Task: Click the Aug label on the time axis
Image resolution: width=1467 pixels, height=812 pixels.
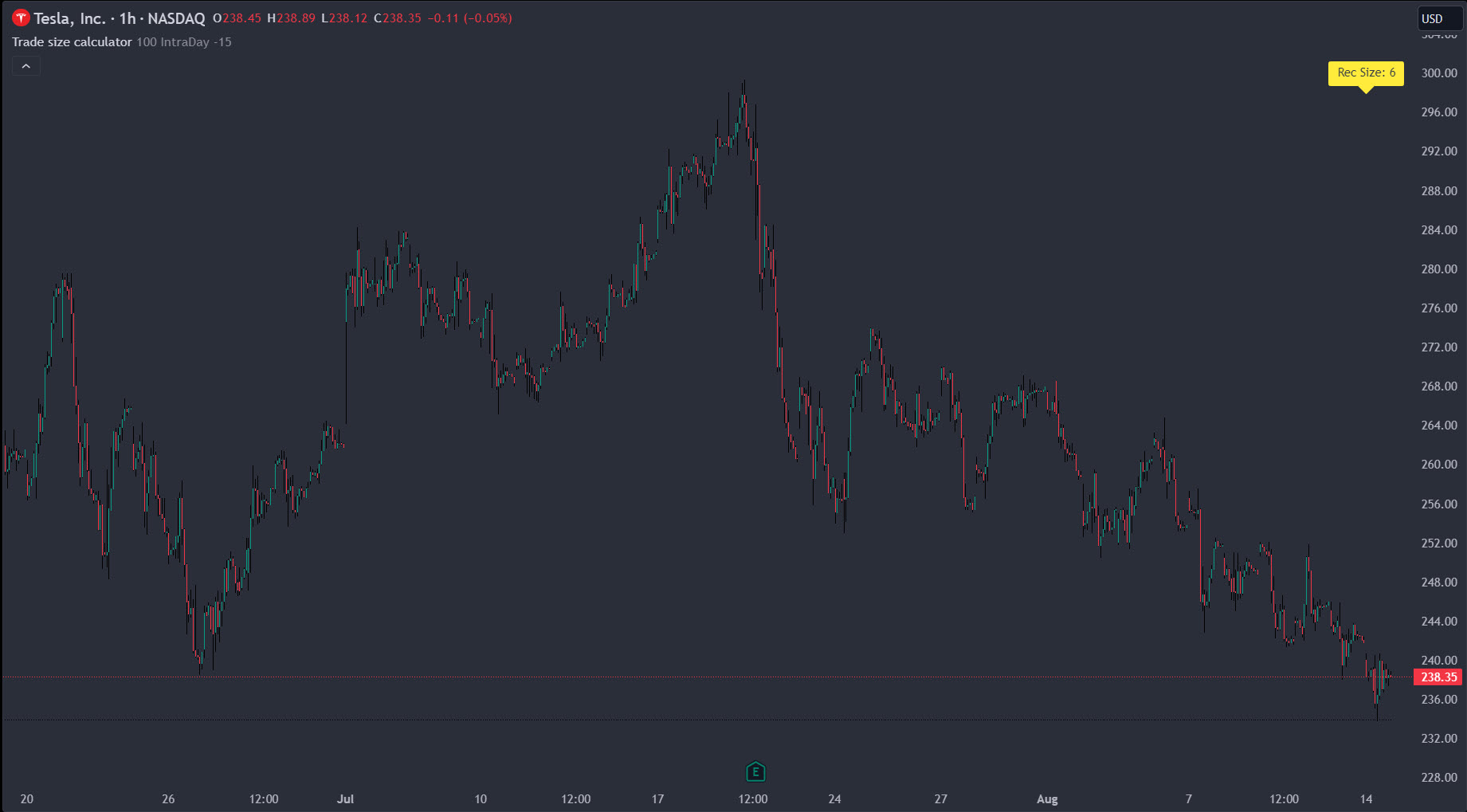Action: pos(1047,798)
